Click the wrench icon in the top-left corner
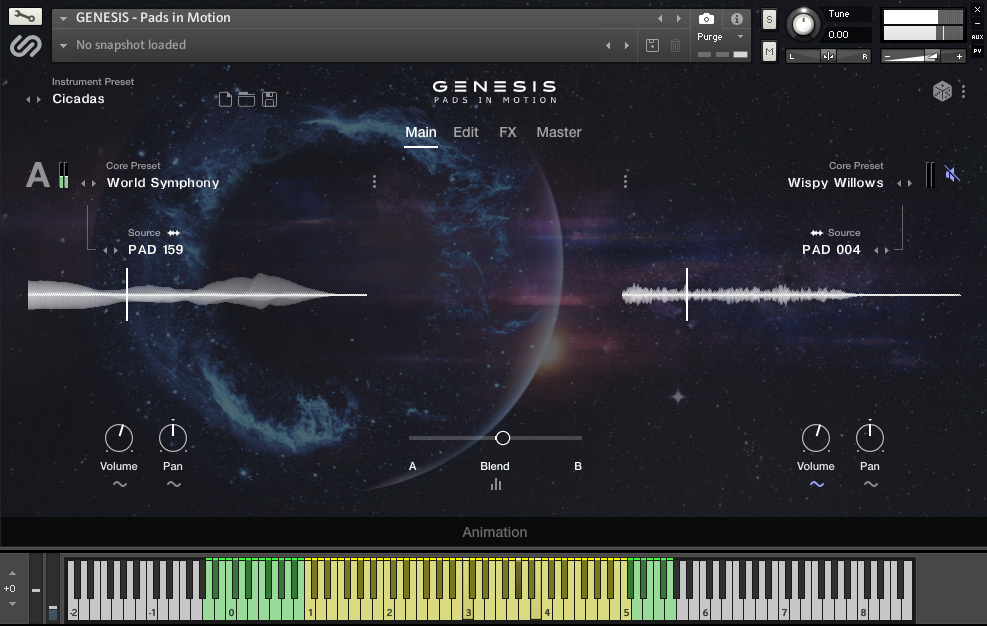Viewport: 987px width, 626px height. coord(23,16)
